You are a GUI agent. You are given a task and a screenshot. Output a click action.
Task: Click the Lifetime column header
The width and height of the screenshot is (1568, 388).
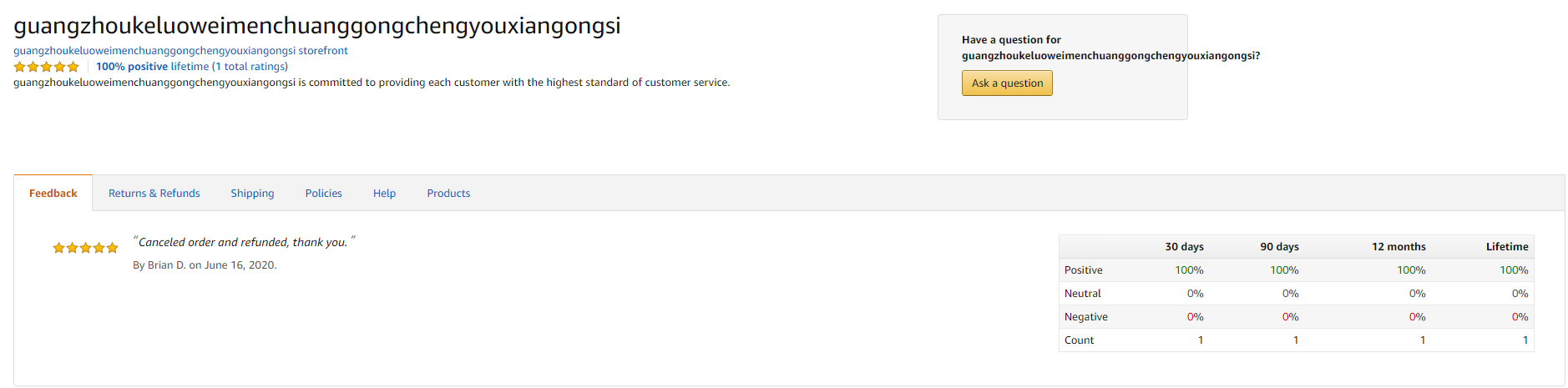[x=1506, y=247]
